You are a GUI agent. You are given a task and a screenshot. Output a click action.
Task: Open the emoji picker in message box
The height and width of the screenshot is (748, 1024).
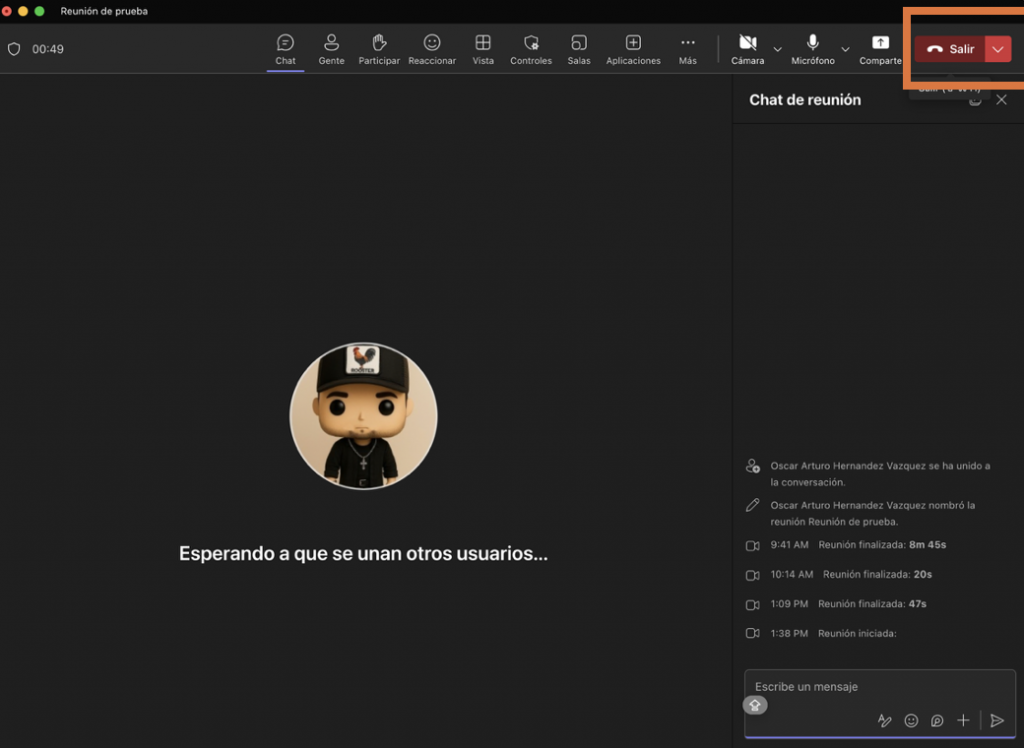[911, 720]
